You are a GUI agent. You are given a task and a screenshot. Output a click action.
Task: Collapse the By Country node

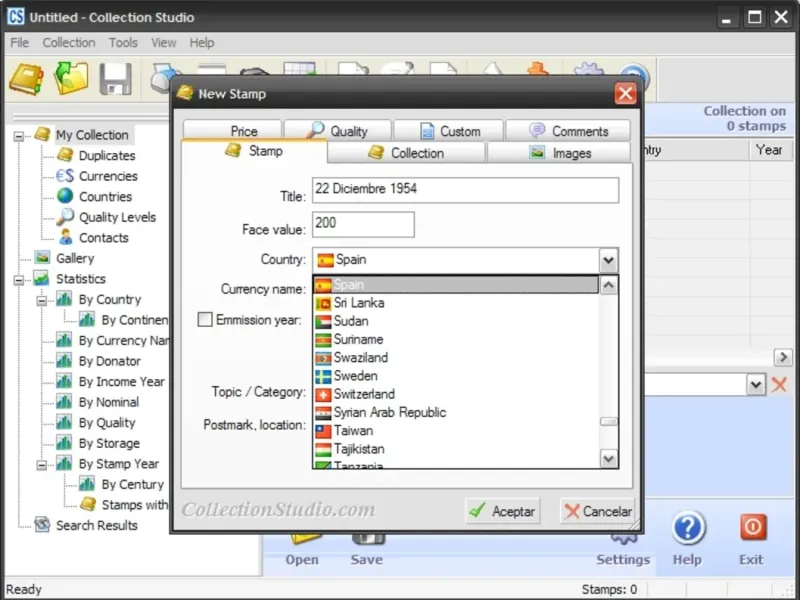(x=42, y=301)
